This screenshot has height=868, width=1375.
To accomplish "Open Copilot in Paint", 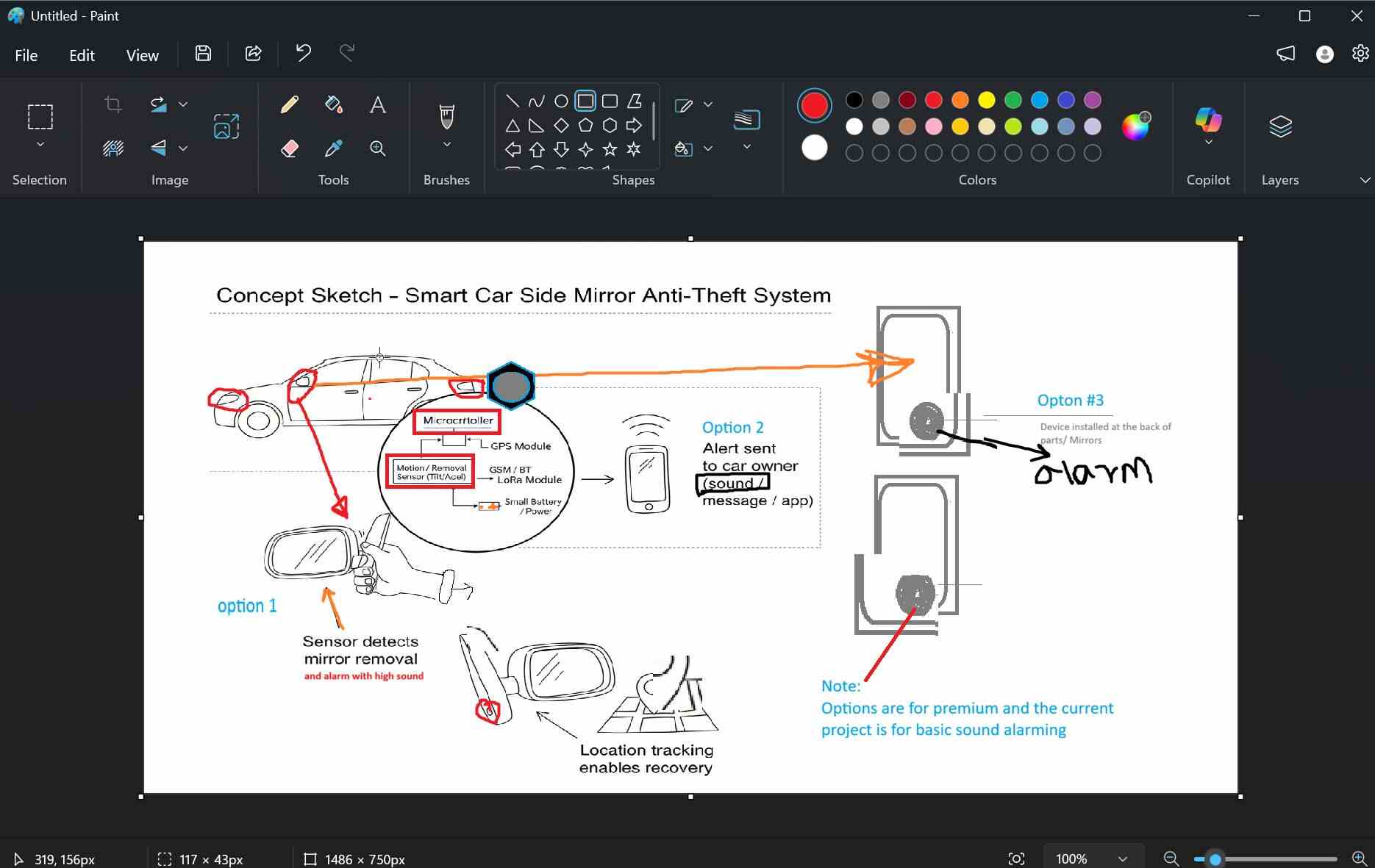I will [1208, 119].
